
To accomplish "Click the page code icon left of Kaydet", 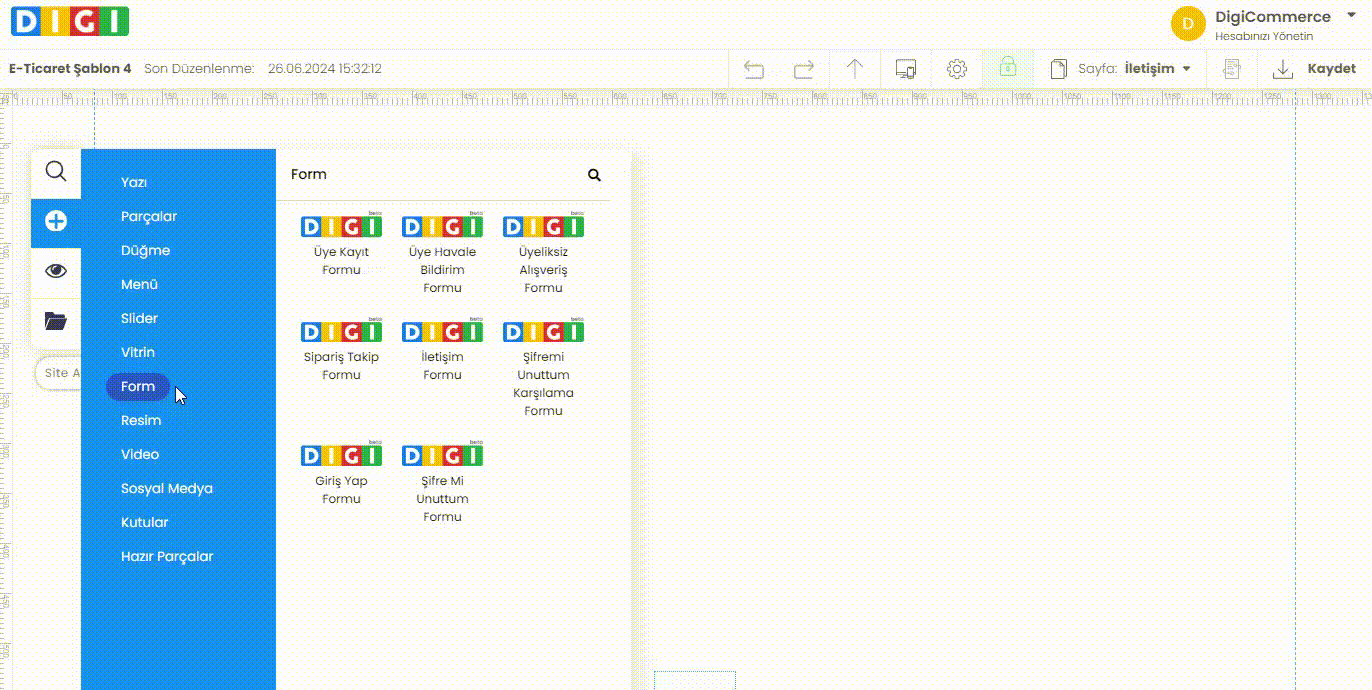I will pyautogui.click(x=1233, y=69).
